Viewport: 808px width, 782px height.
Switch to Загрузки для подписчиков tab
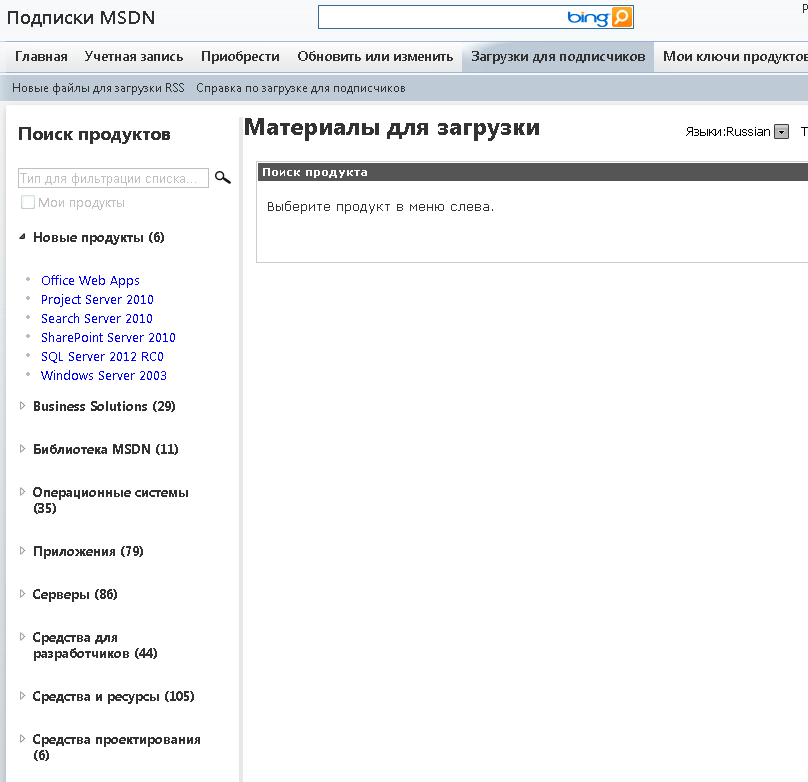tap(558, 57)
